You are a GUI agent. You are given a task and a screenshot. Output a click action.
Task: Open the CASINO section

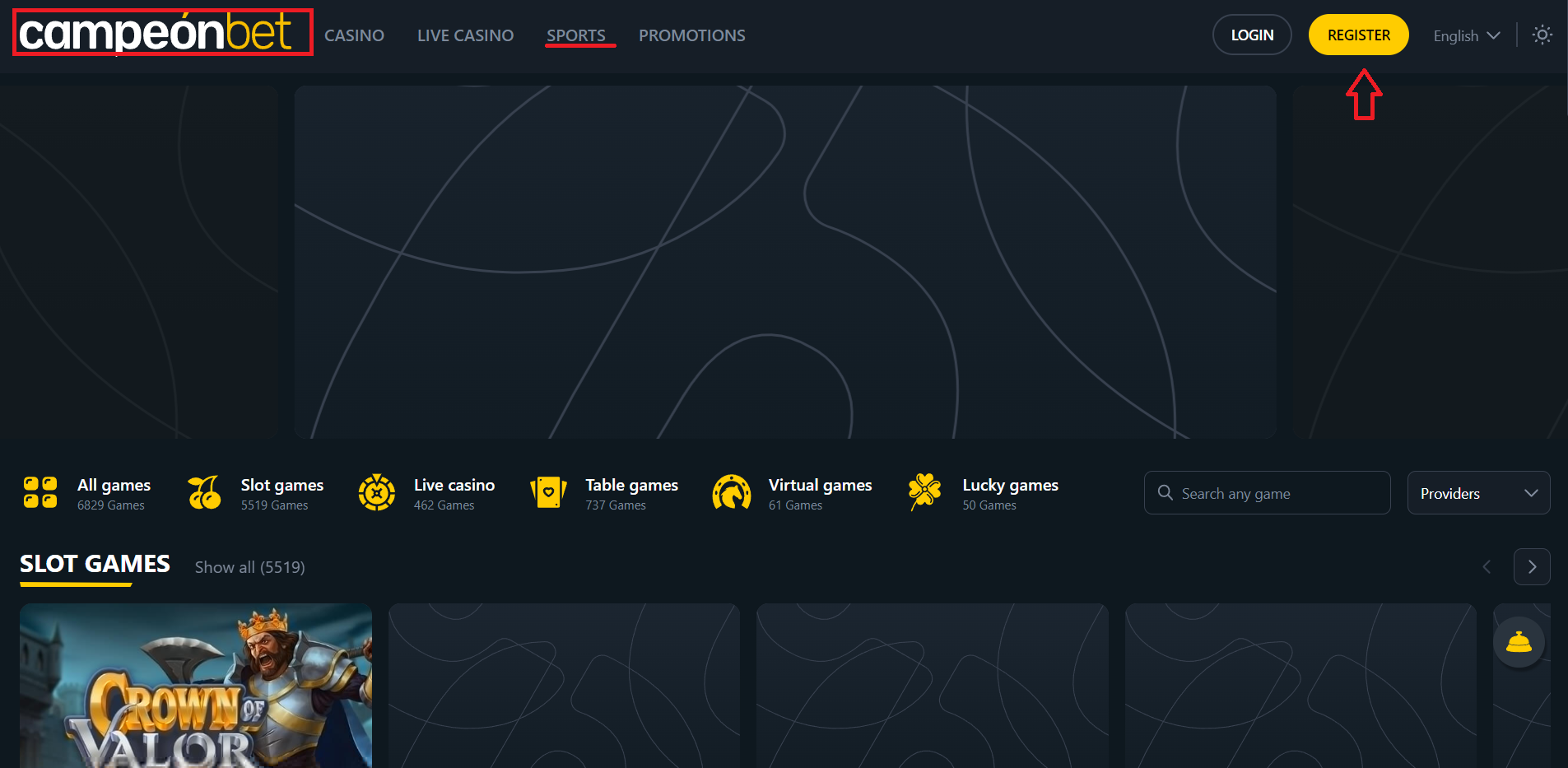tap(354, 35)
